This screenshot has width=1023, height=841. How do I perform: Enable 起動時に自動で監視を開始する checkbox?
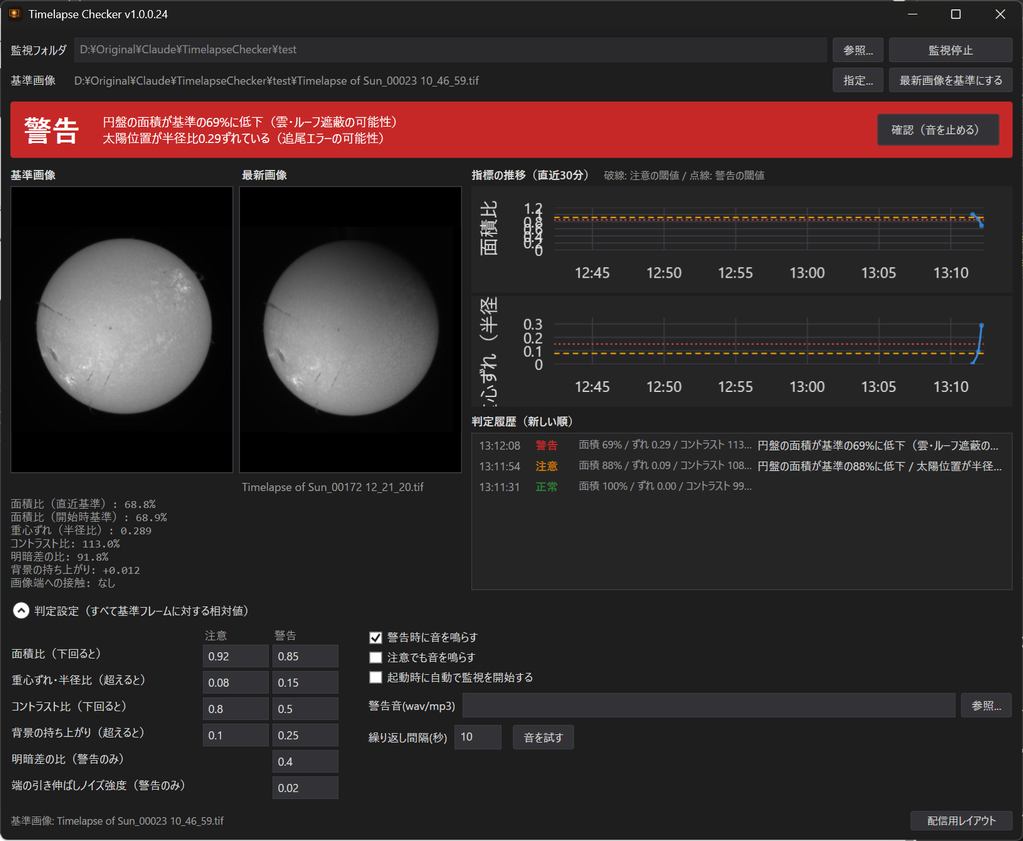[x=376, y=677]
